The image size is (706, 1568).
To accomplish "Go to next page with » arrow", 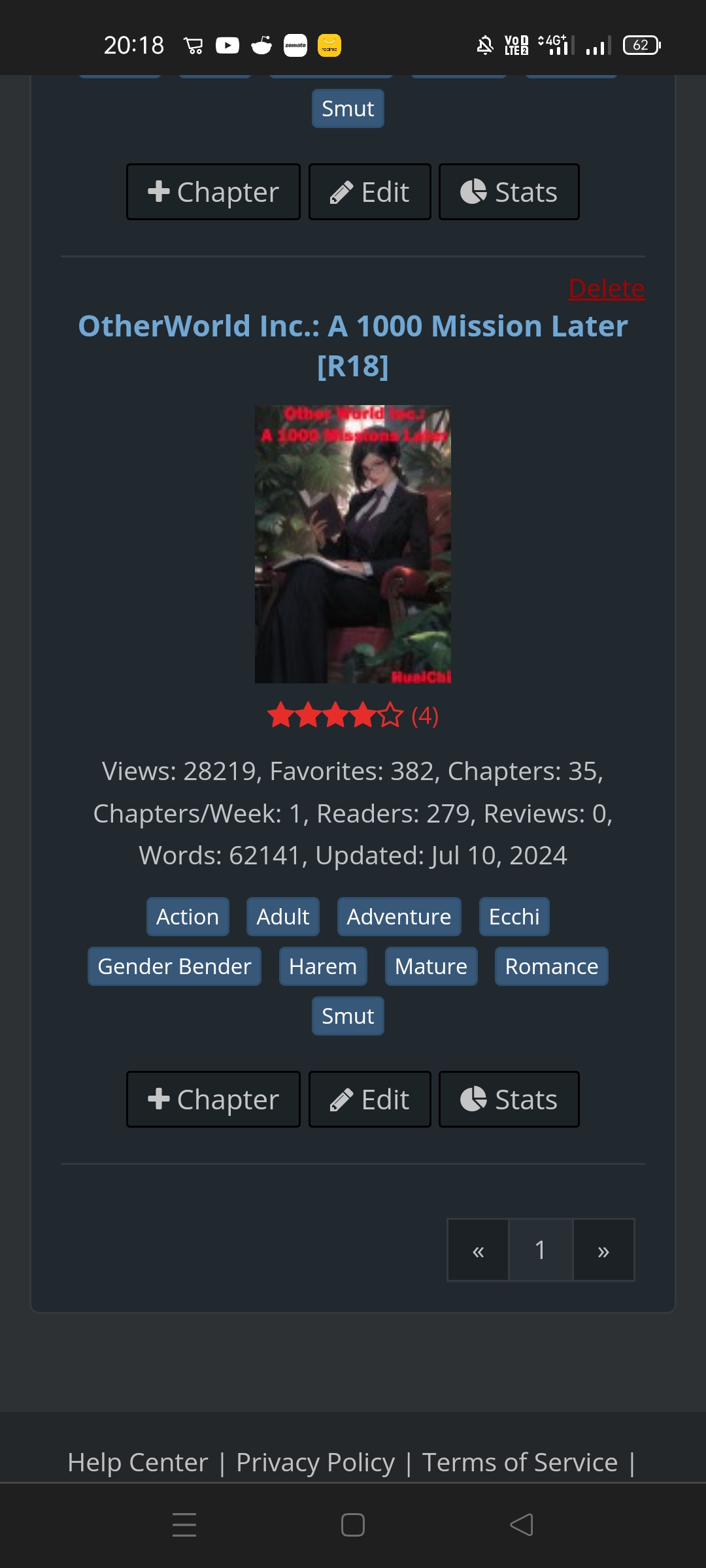I will tap(603, 1250).
